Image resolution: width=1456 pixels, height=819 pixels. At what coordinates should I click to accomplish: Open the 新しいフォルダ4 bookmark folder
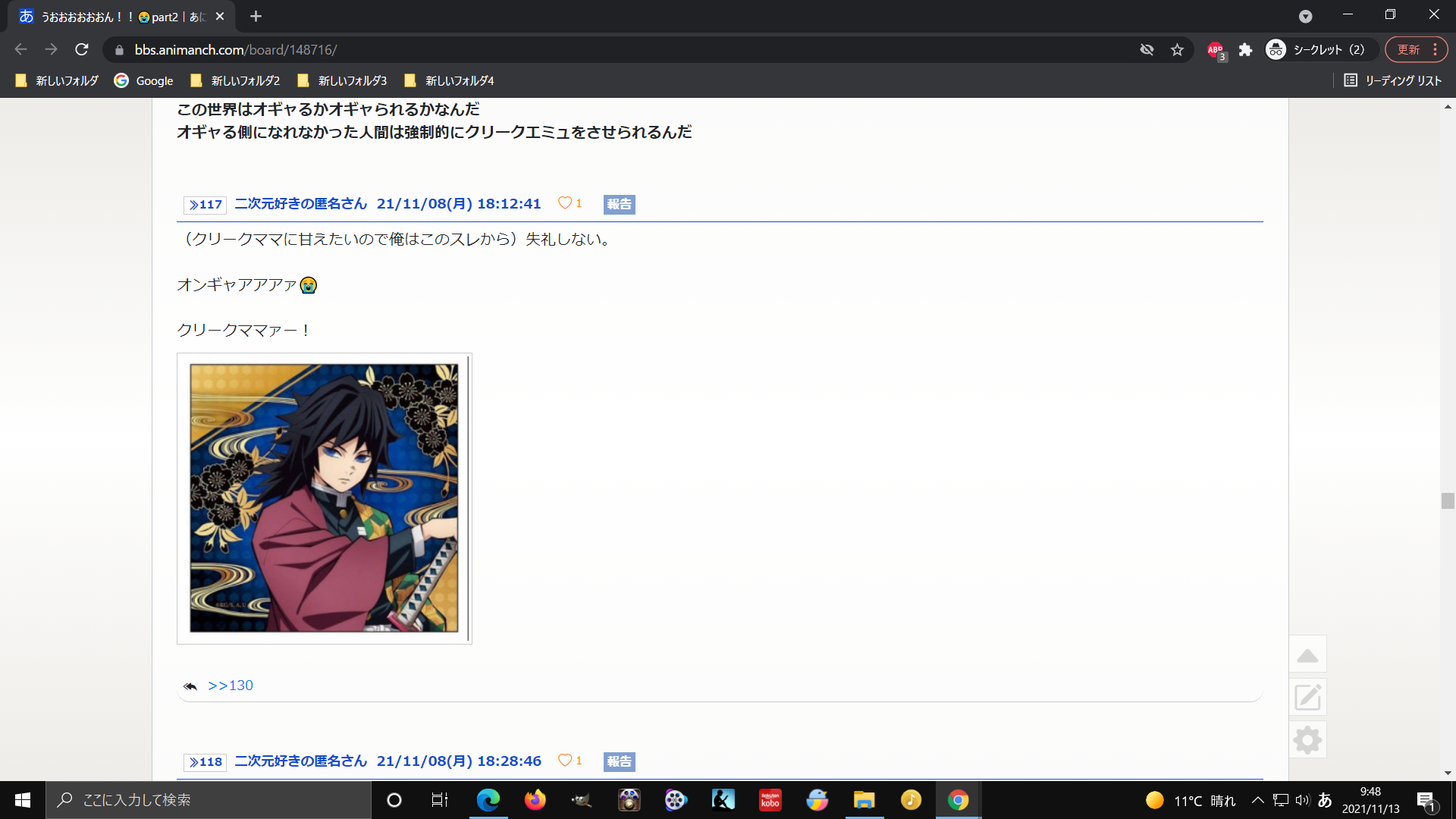pyautogui.click(x=449, y=80)
